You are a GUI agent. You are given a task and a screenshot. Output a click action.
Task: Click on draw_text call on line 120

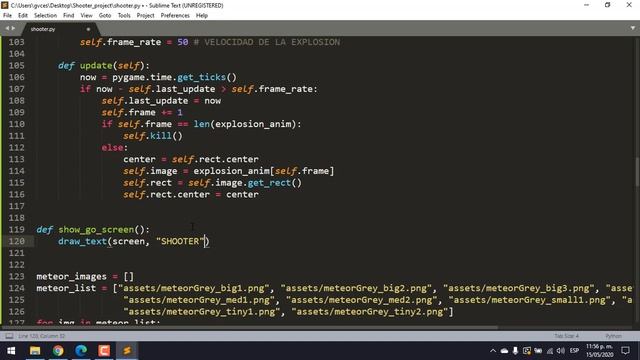point(82,241)
